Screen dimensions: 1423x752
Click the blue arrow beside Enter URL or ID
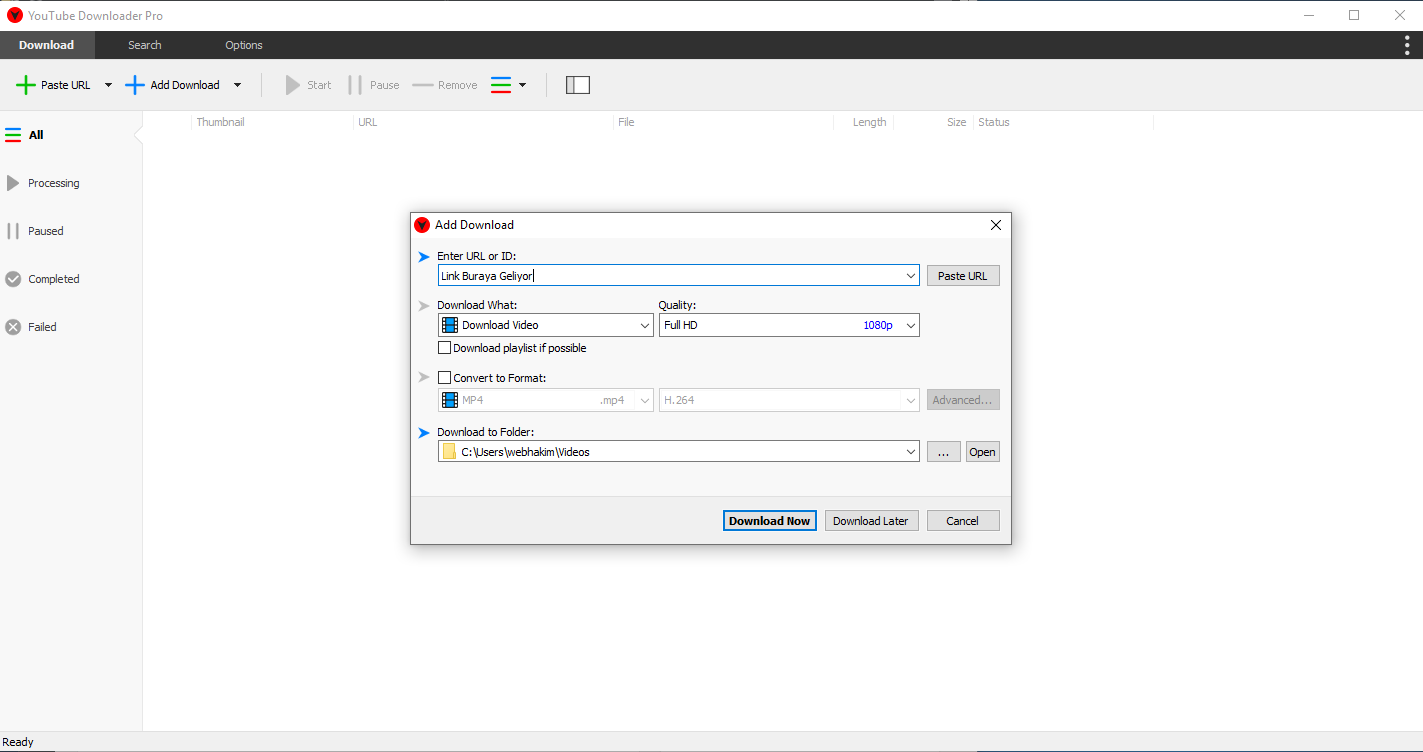click(x=424, y=257)
